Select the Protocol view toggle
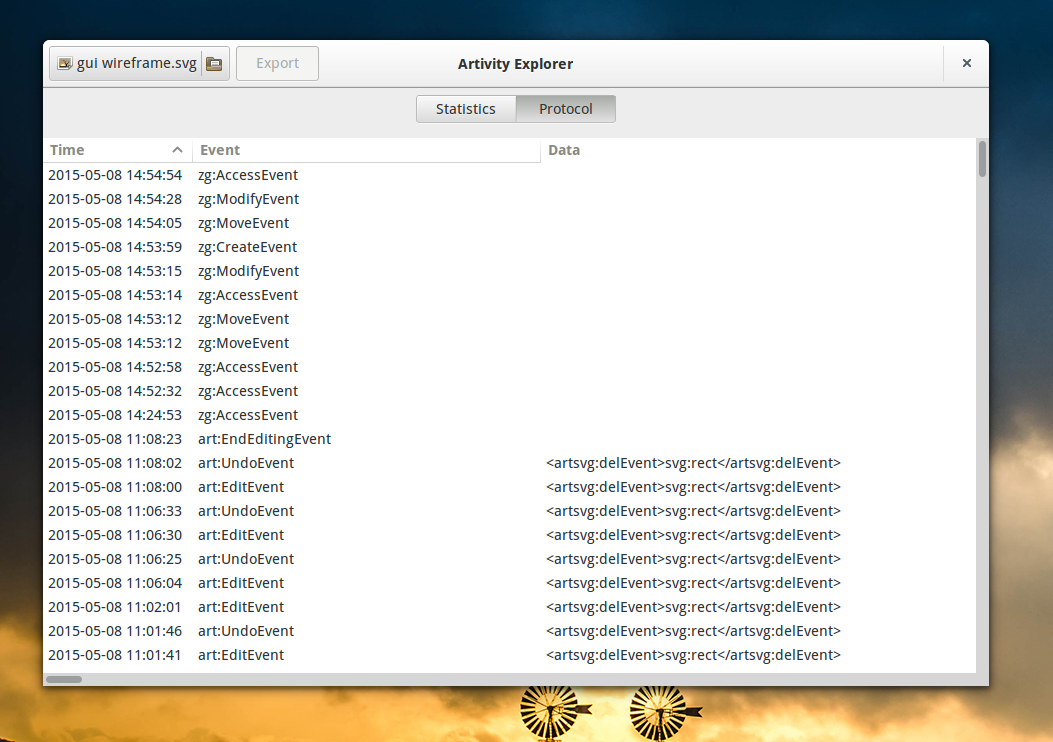 pos(565,109)
